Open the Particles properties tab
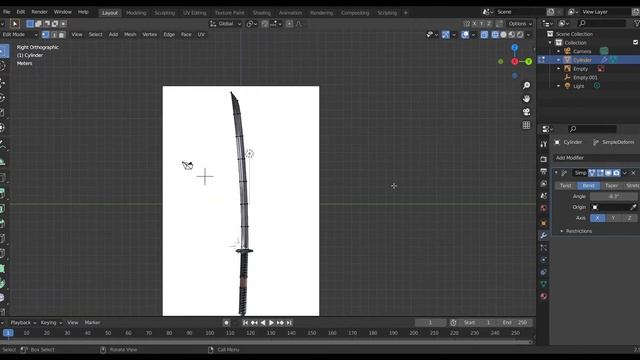640x360 pixels. 543,248
